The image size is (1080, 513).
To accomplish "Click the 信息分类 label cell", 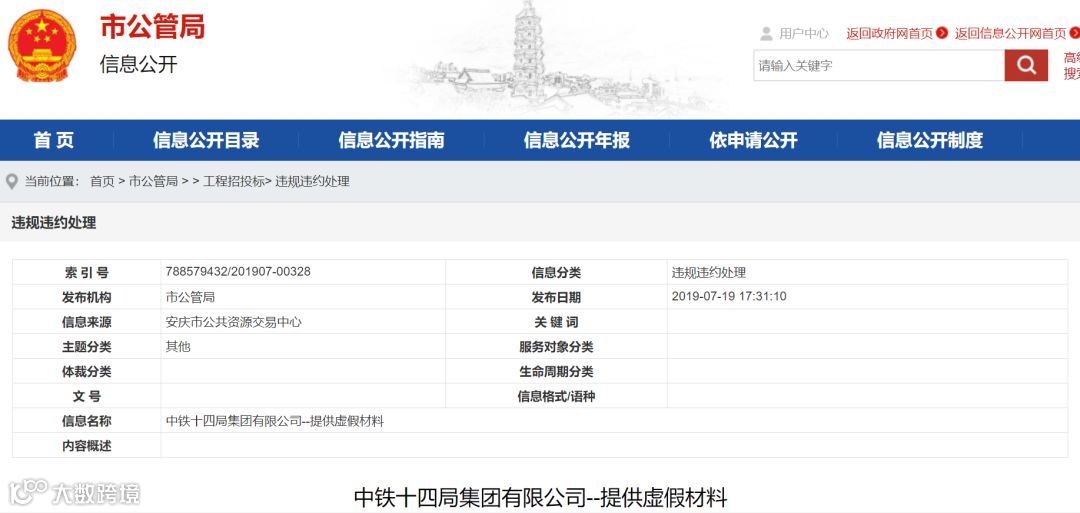I will (557, 273).
